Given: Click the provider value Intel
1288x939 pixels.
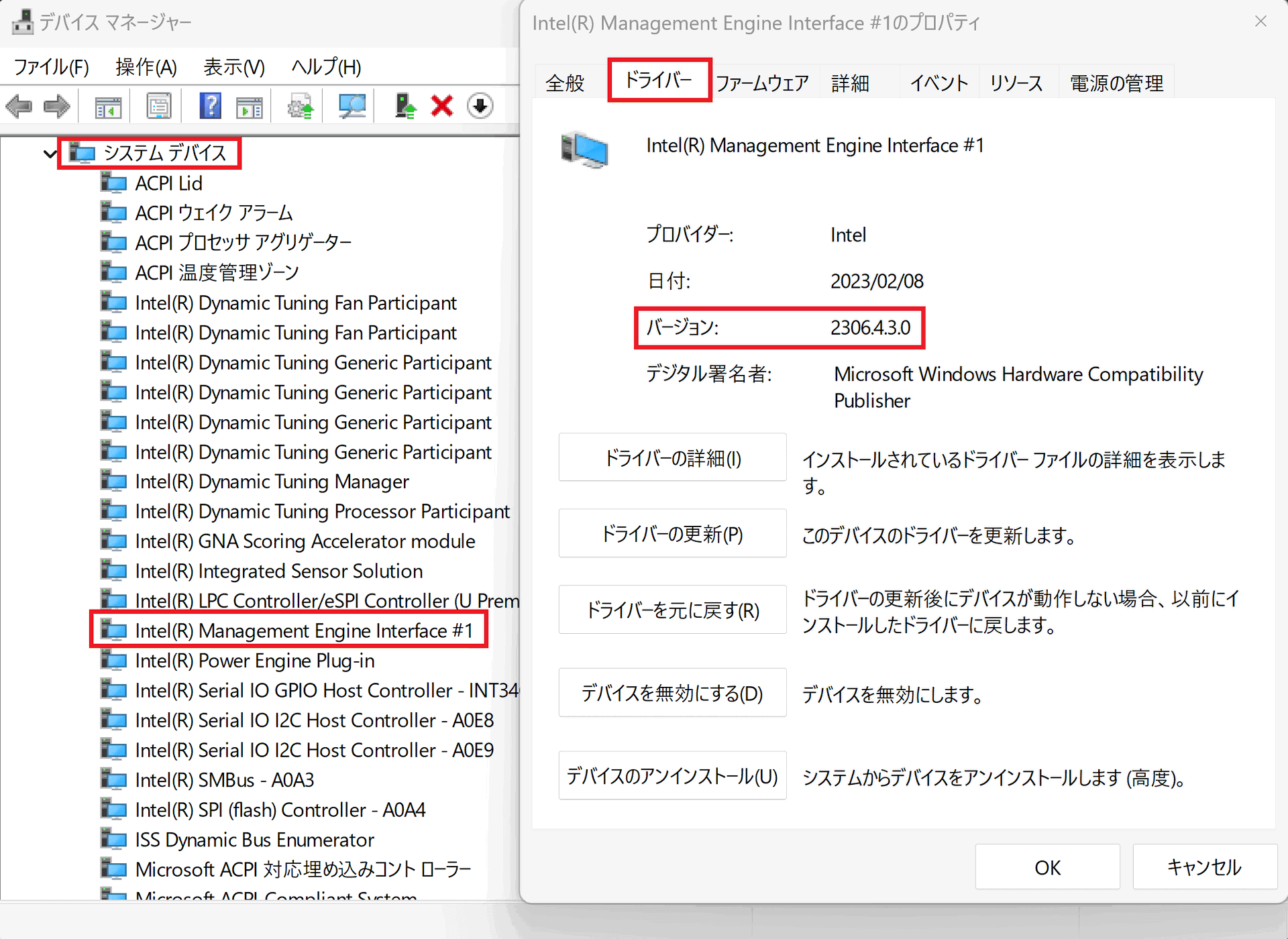Looking at the screenshot, I should click(x=848, y=235).
